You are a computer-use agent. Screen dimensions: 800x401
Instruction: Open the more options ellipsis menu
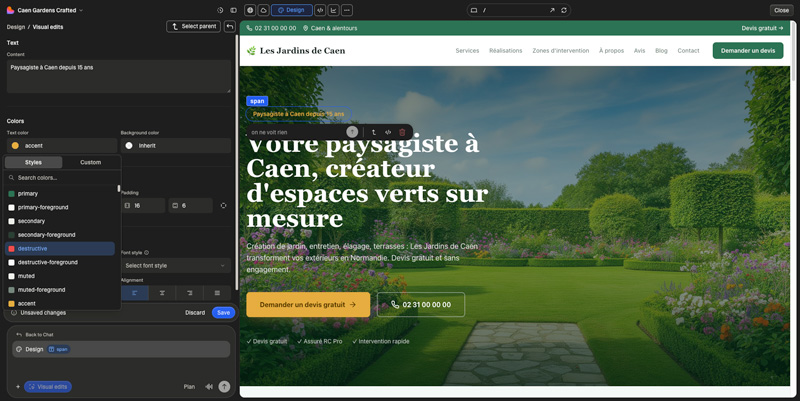(x=346, y=10)
